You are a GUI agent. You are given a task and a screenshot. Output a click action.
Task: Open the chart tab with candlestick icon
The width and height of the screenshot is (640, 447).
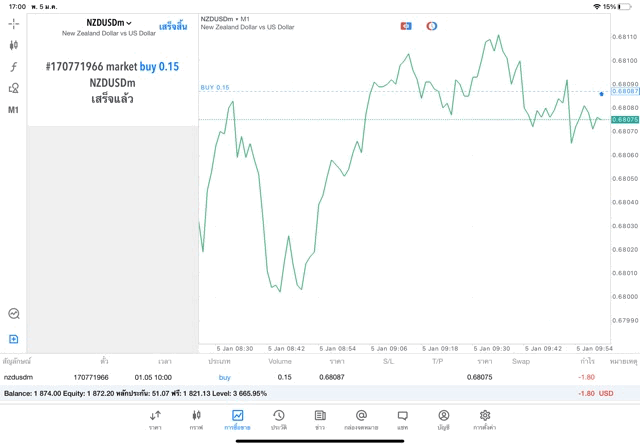[196, 420]
